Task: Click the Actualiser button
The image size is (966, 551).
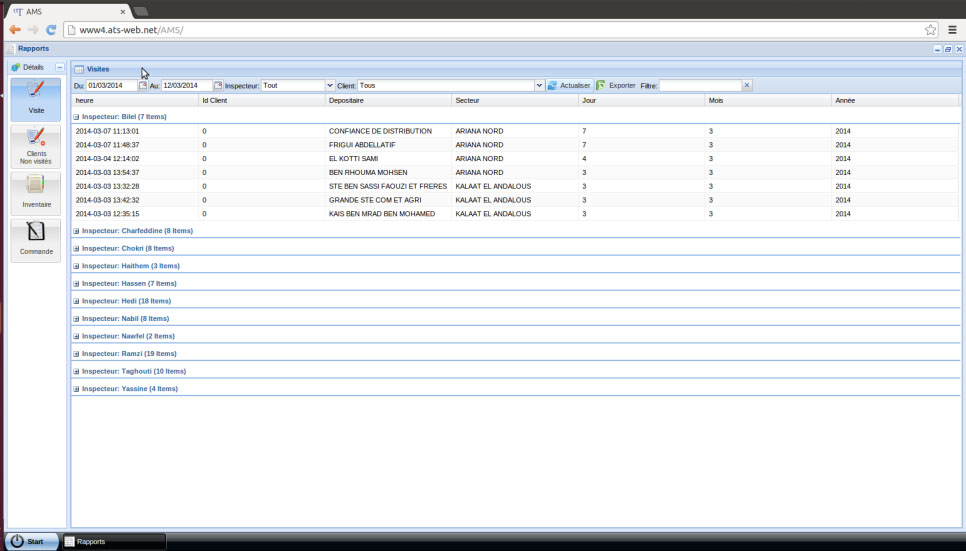Action: point(569,86)
